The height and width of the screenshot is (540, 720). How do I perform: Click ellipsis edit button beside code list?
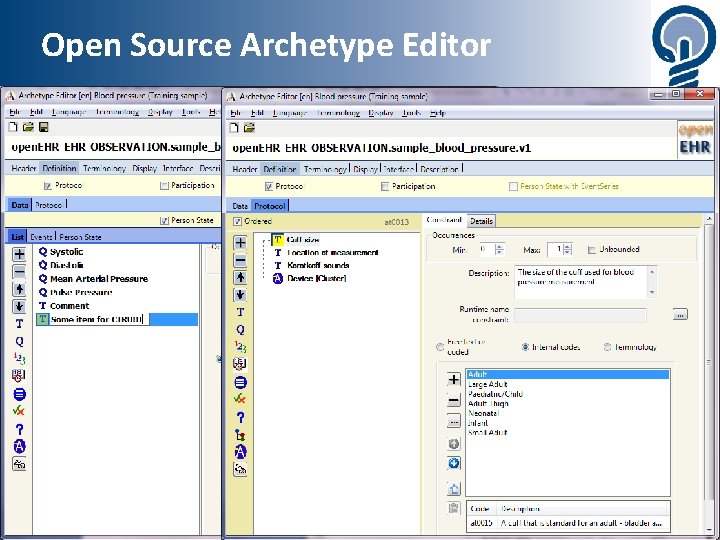click(x=454, y=421)
